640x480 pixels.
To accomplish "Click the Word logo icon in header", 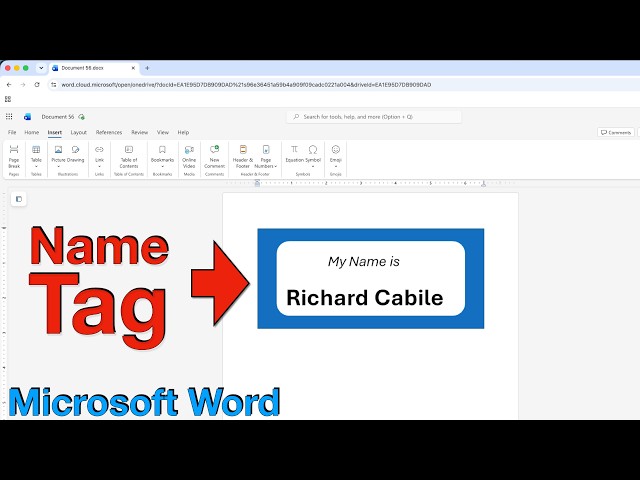I will point(27,117).
